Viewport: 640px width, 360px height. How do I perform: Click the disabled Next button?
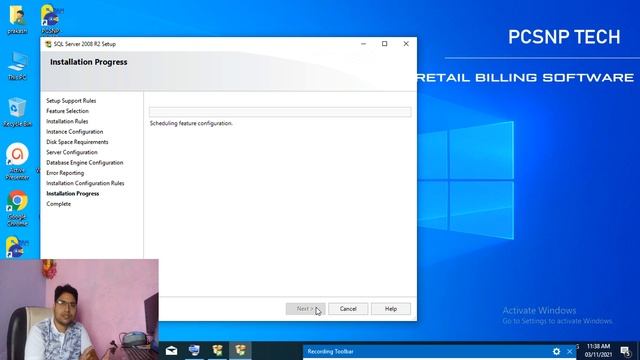coord(305,309)
